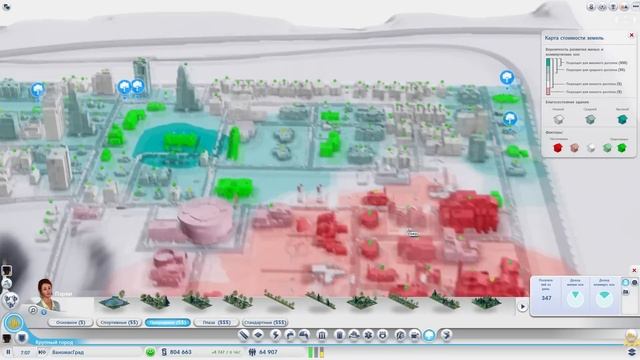Click the bright green positive factor swatch
Image resolution: width=640 pixels, height=360 pixels.
(x=622, y=148)
